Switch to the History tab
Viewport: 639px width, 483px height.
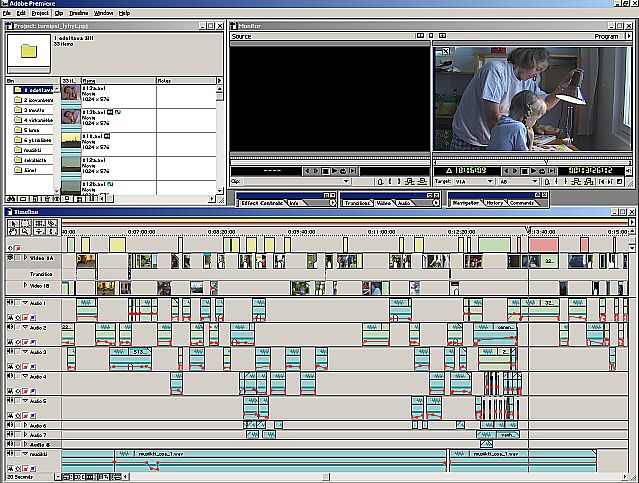493,203
